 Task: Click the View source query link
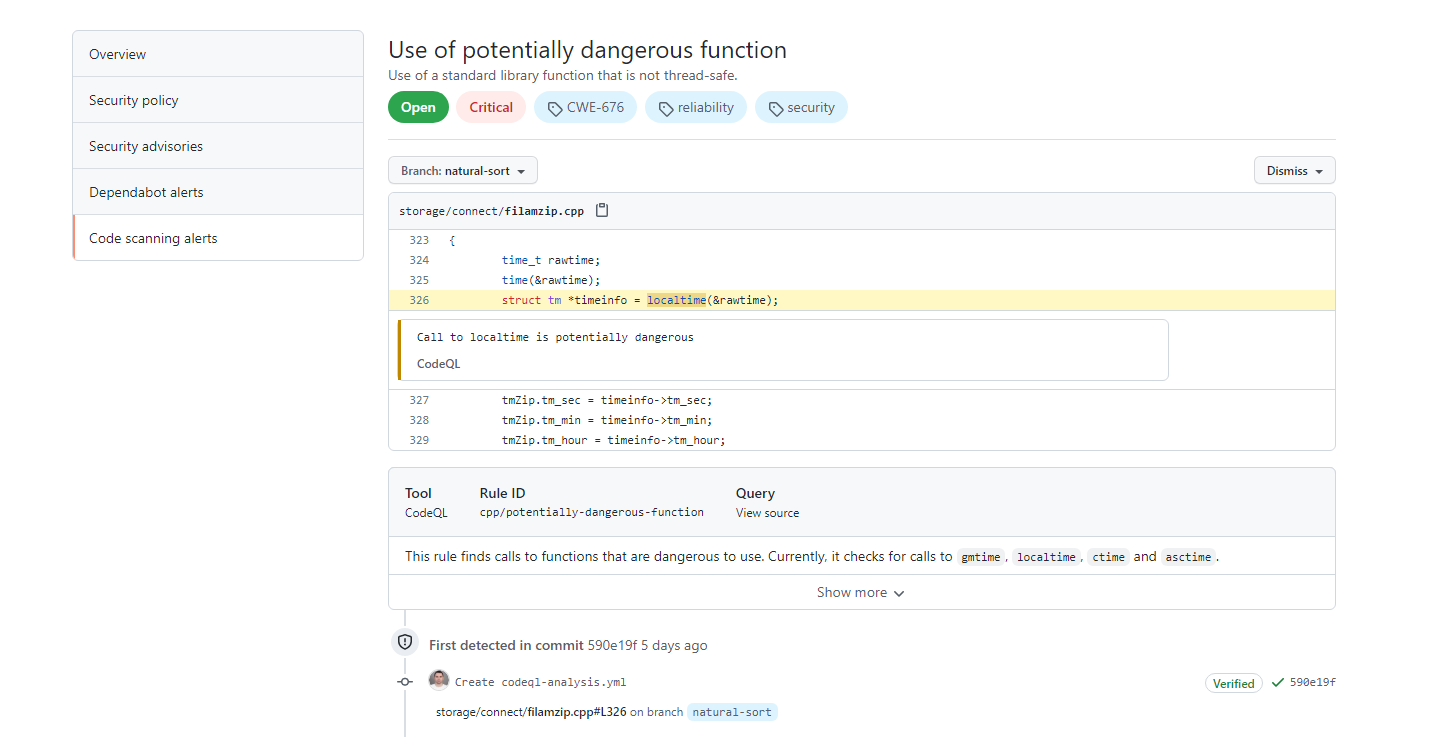[767, 513]
